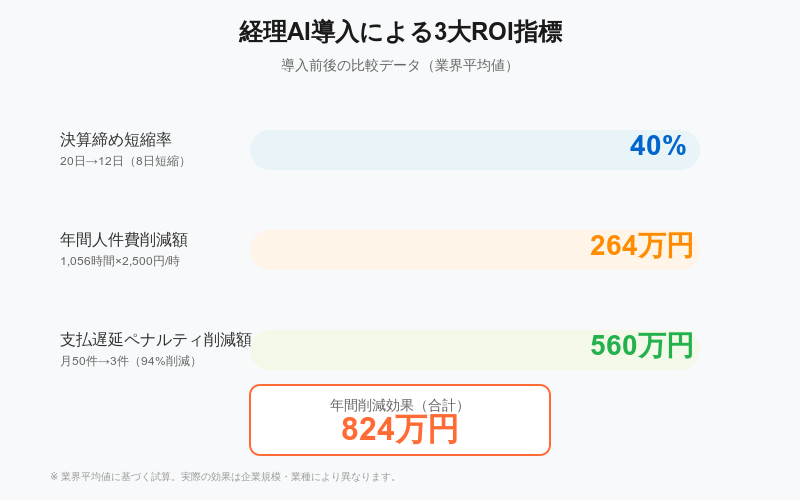Select the 支払遅延ペナルティ削減額 label
Viewport: 800px width, 500px height.
(x=156, y=339)
